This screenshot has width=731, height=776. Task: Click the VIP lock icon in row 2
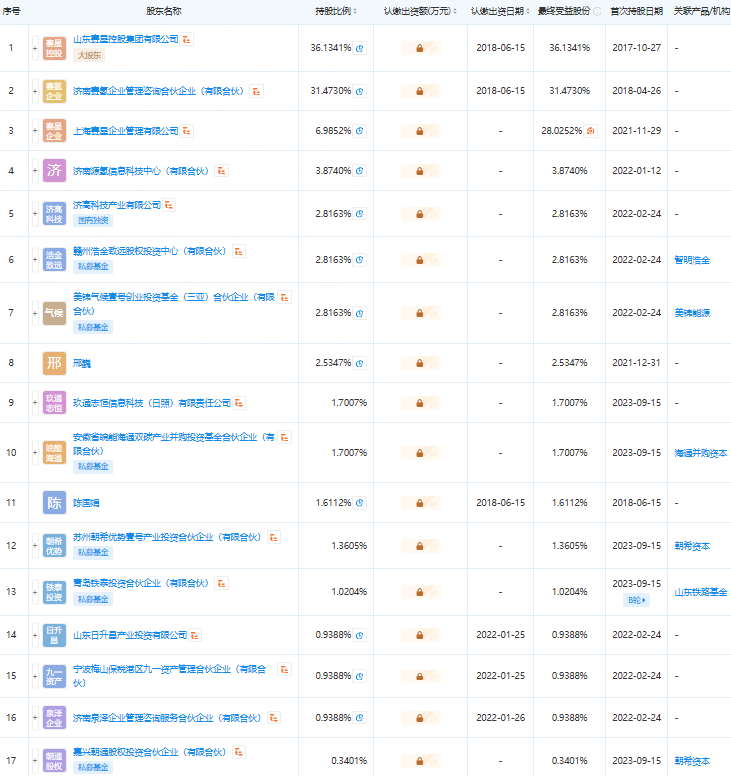(x=419, y=91)
